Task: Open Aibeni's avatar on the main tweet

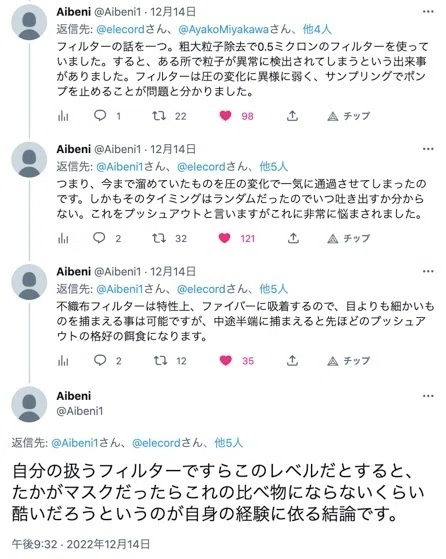Action: point(29,404)
